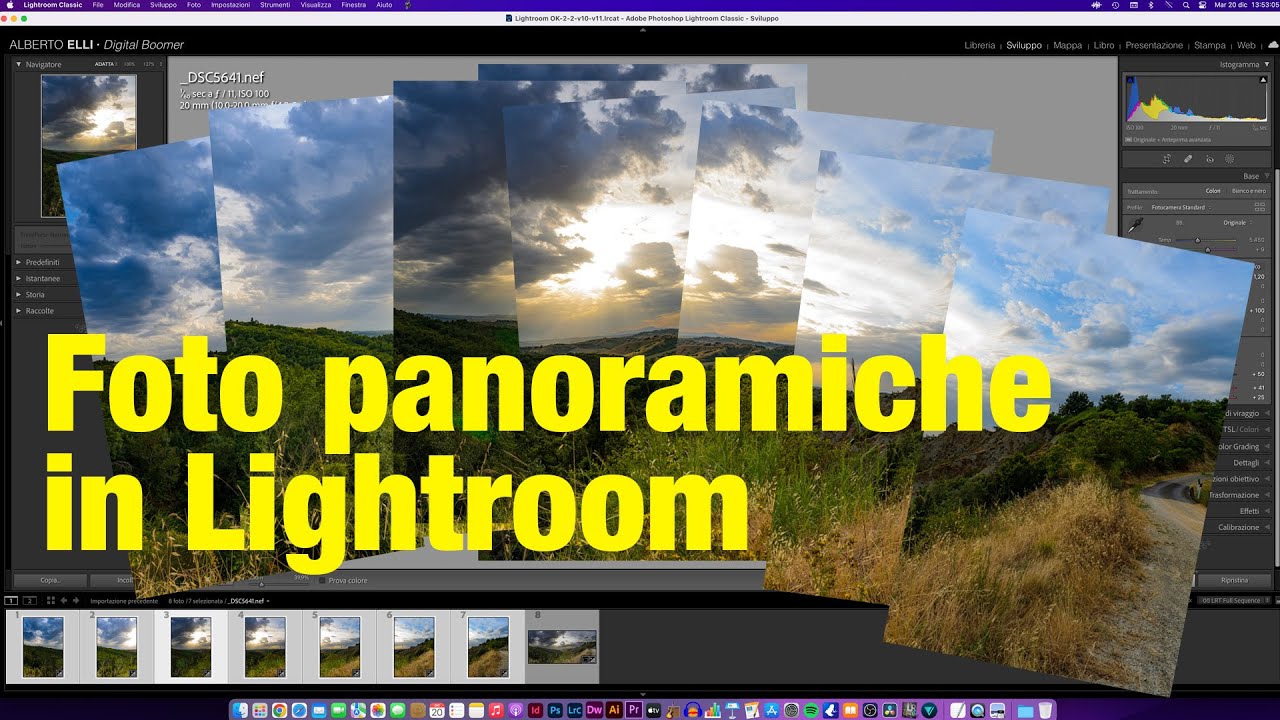Image resolution: width=1280 pixels, height=720 pixels.
Task: Expand the Raccolte panel
Action: pos(18,311)
